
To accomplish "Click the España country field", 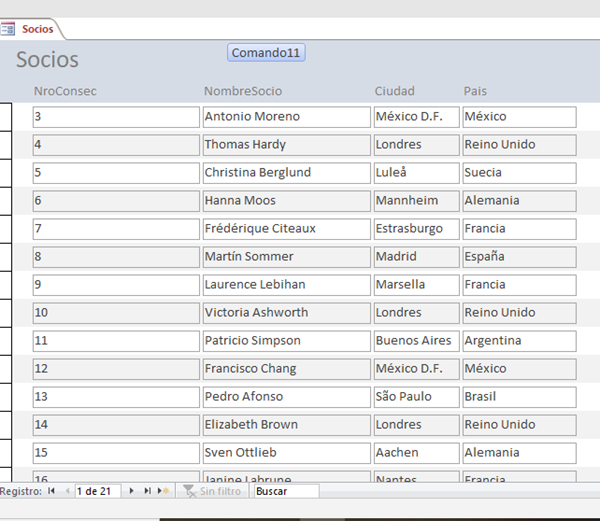I will (519, 257).
